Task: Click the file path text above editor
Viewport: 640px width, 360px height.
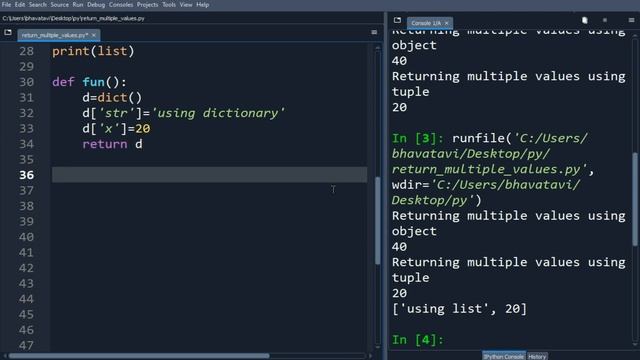Action: [x=73, y=18]
